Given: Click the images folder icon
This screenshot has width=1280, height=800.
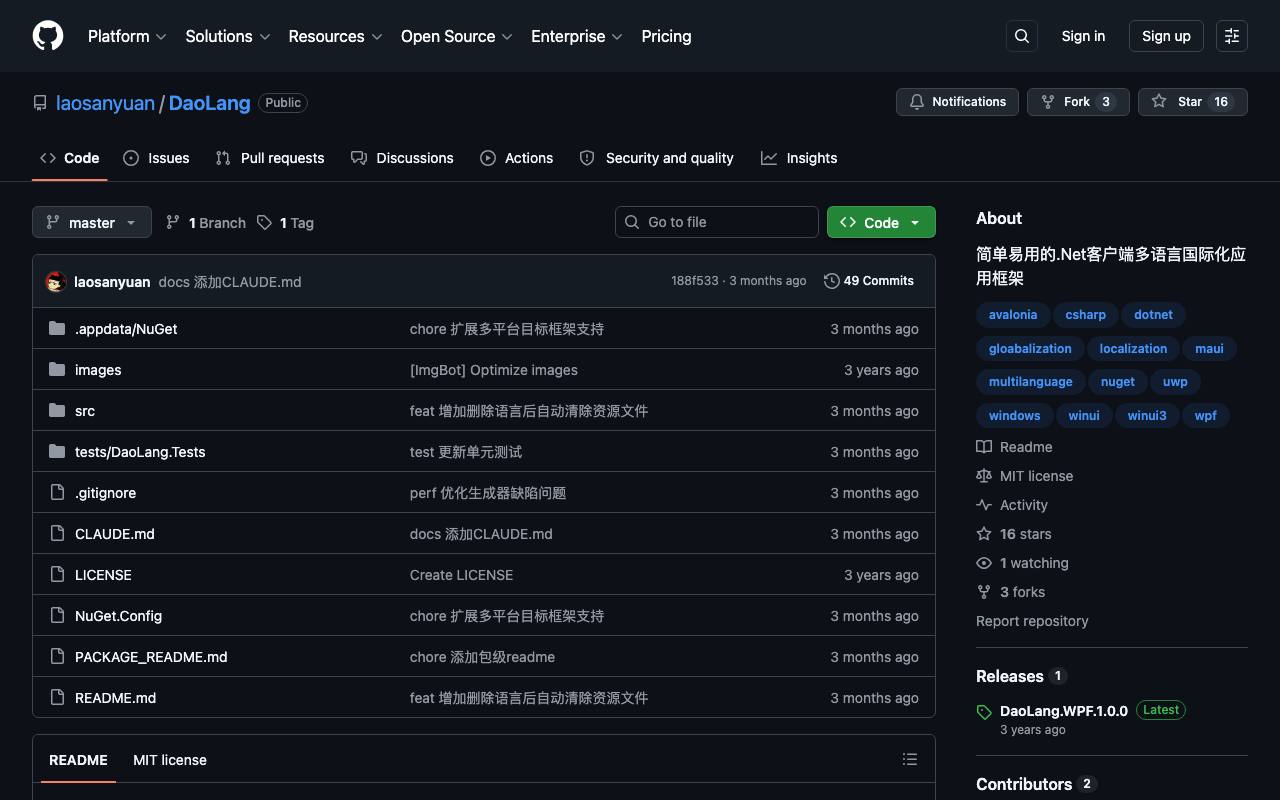Looking at the screenshot, I should coord(57,369).
